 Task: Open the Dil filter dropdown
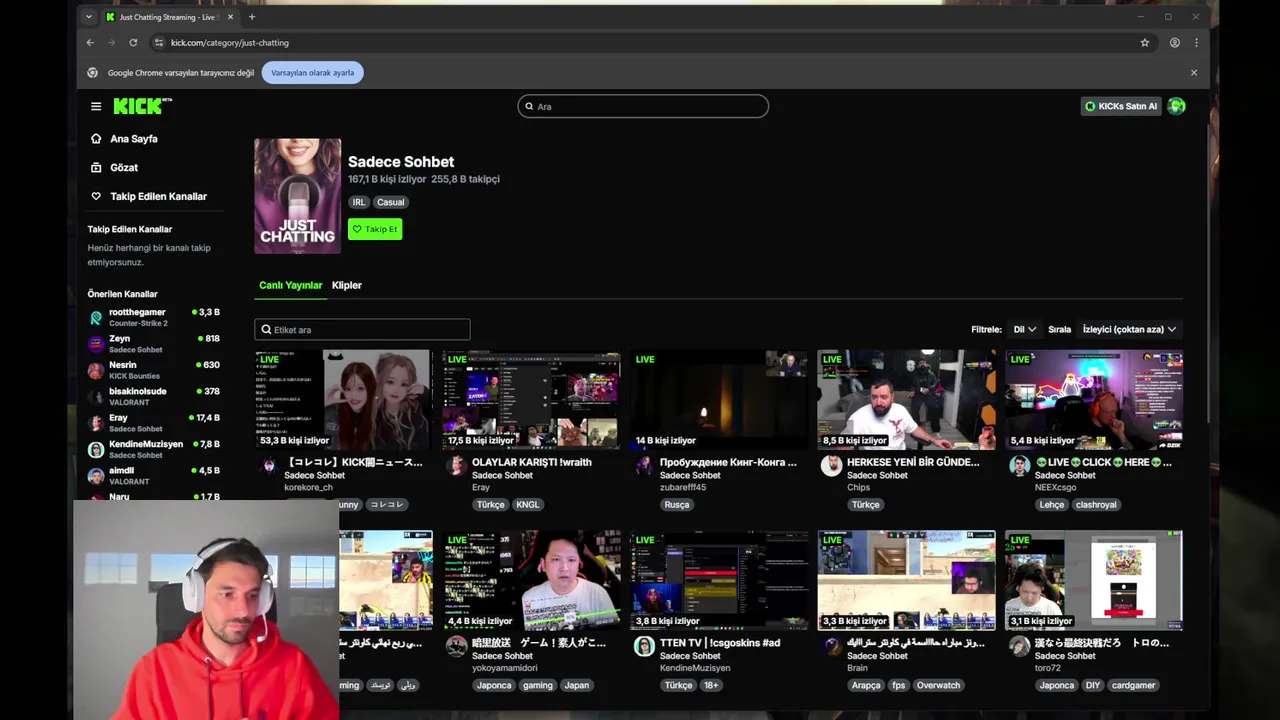pyautogui.click(x=1025, y=329)
